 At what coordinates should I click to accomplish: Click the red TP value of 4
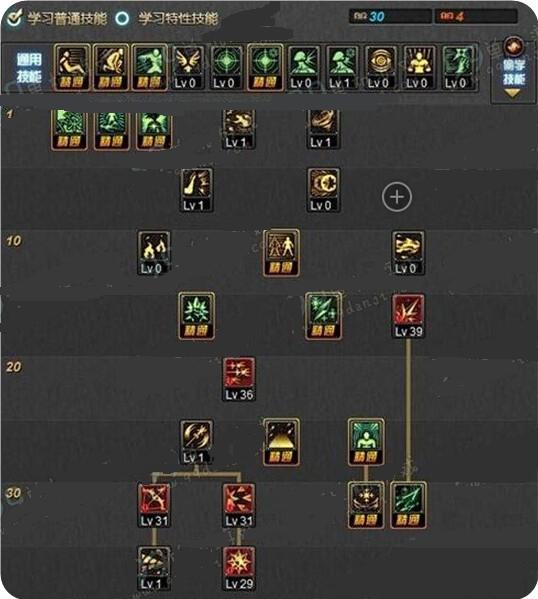460,16
